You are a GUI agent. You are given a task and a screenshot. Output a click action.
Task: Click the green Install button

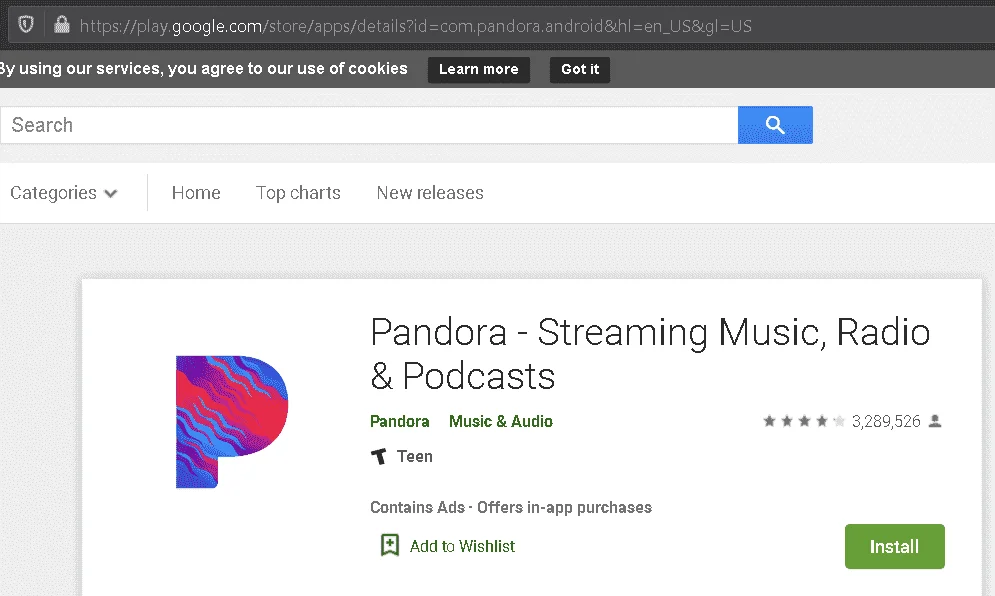pyautogui.click(x=894, y=546)
